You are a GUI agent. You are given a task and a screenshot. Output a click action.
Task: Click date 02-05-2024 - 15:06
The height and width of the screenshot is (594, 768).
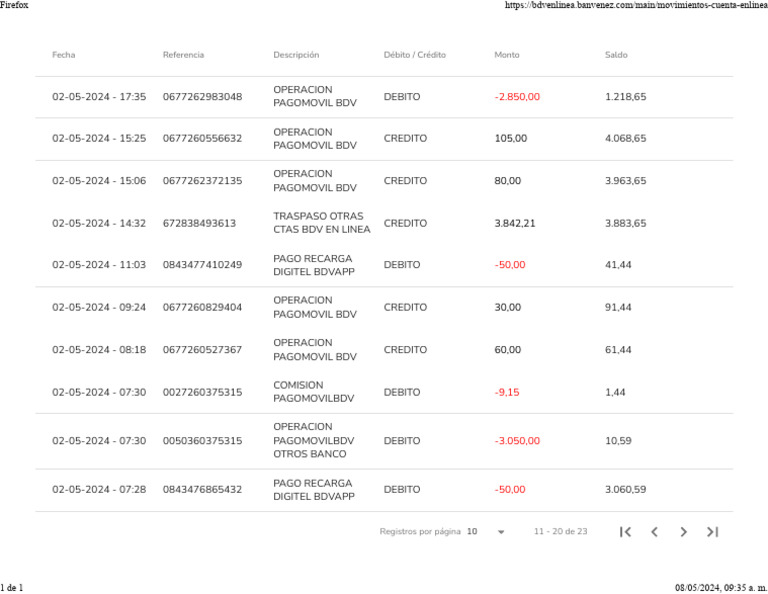point(99,181)
